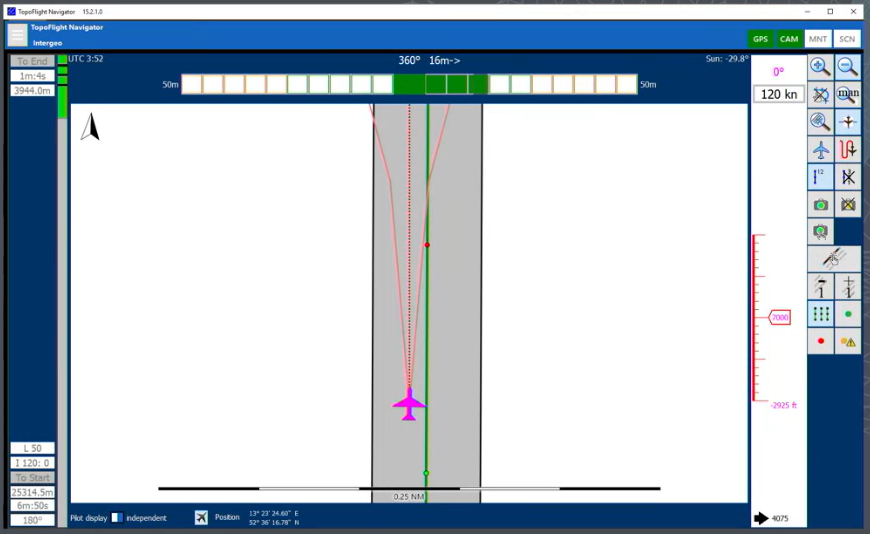Toggle the Pilot display independent switch
The width and height of the screenshot is (870, 534).
(117, 518)
